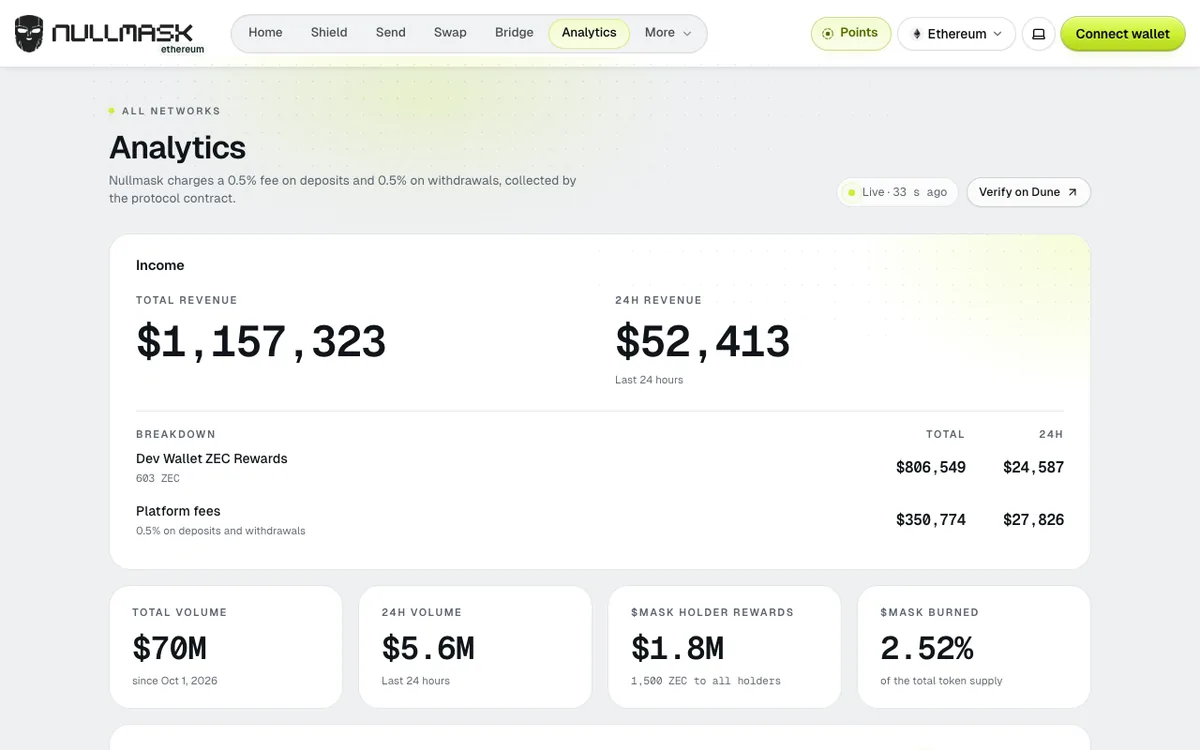Click the Connect wallet button
The height and width of the screenshot is (750, 1200).
[1122, 34]
